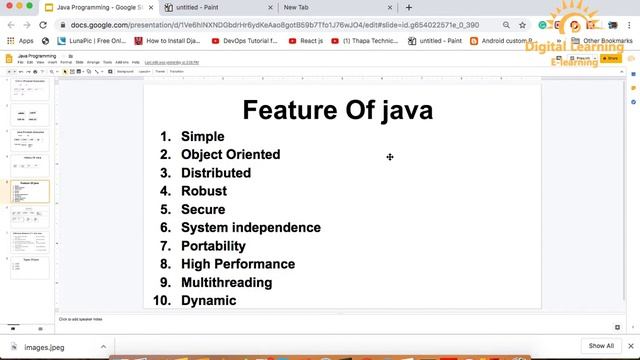Choose the Select cursor tool
Screen dimensions: 640x360
(x=65, y=72)
